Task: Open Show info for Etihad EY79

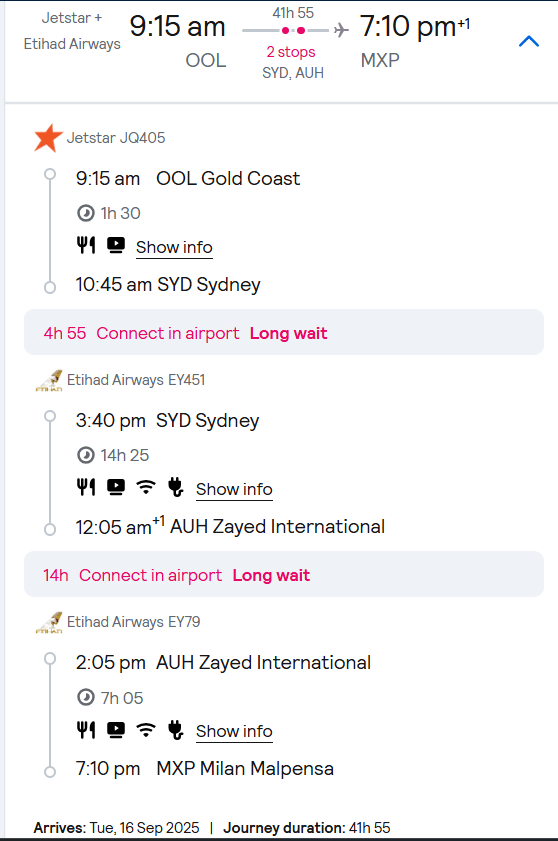Action: click(234, 731)
